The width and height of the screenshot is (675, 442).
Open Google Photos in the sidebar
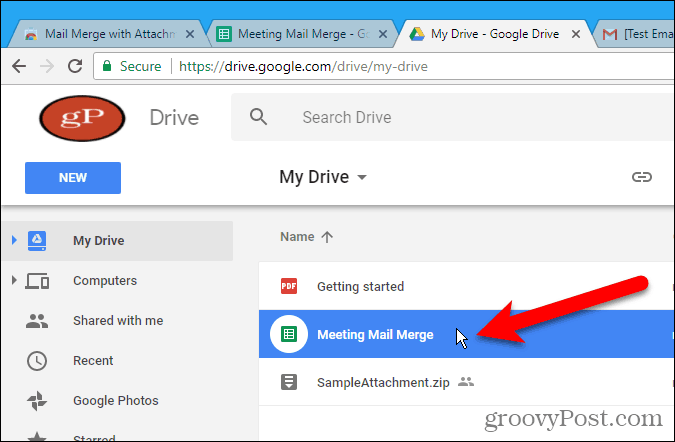click(x=117, y=401)
